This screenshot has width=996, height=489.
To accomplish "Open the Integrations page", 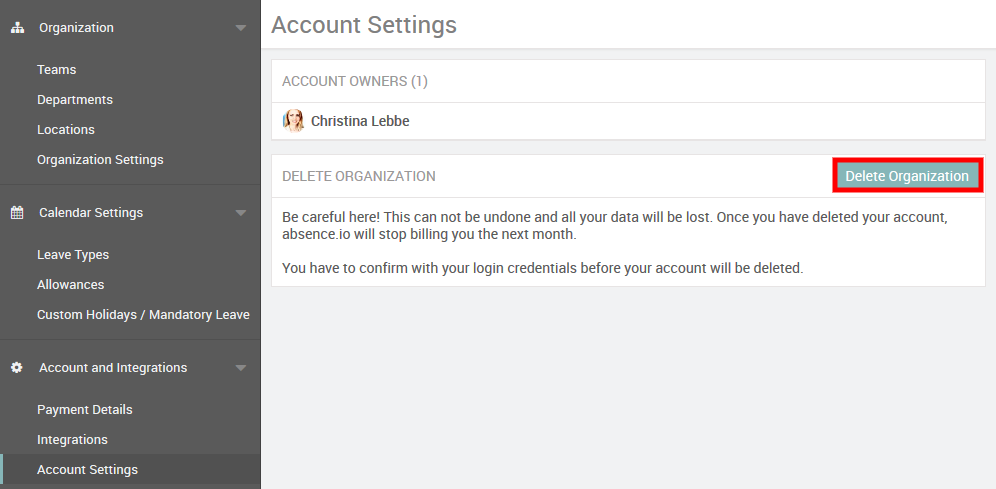I will pos(72,440).
